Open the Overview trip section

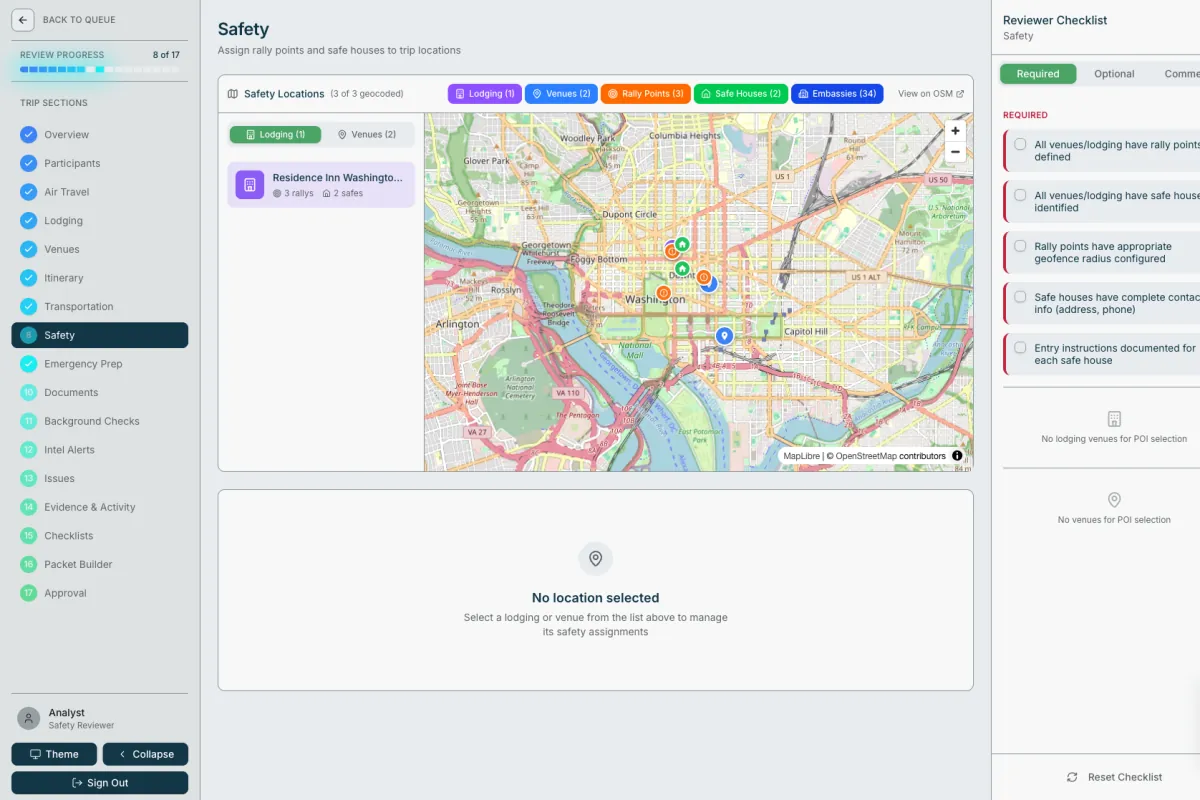100,134
